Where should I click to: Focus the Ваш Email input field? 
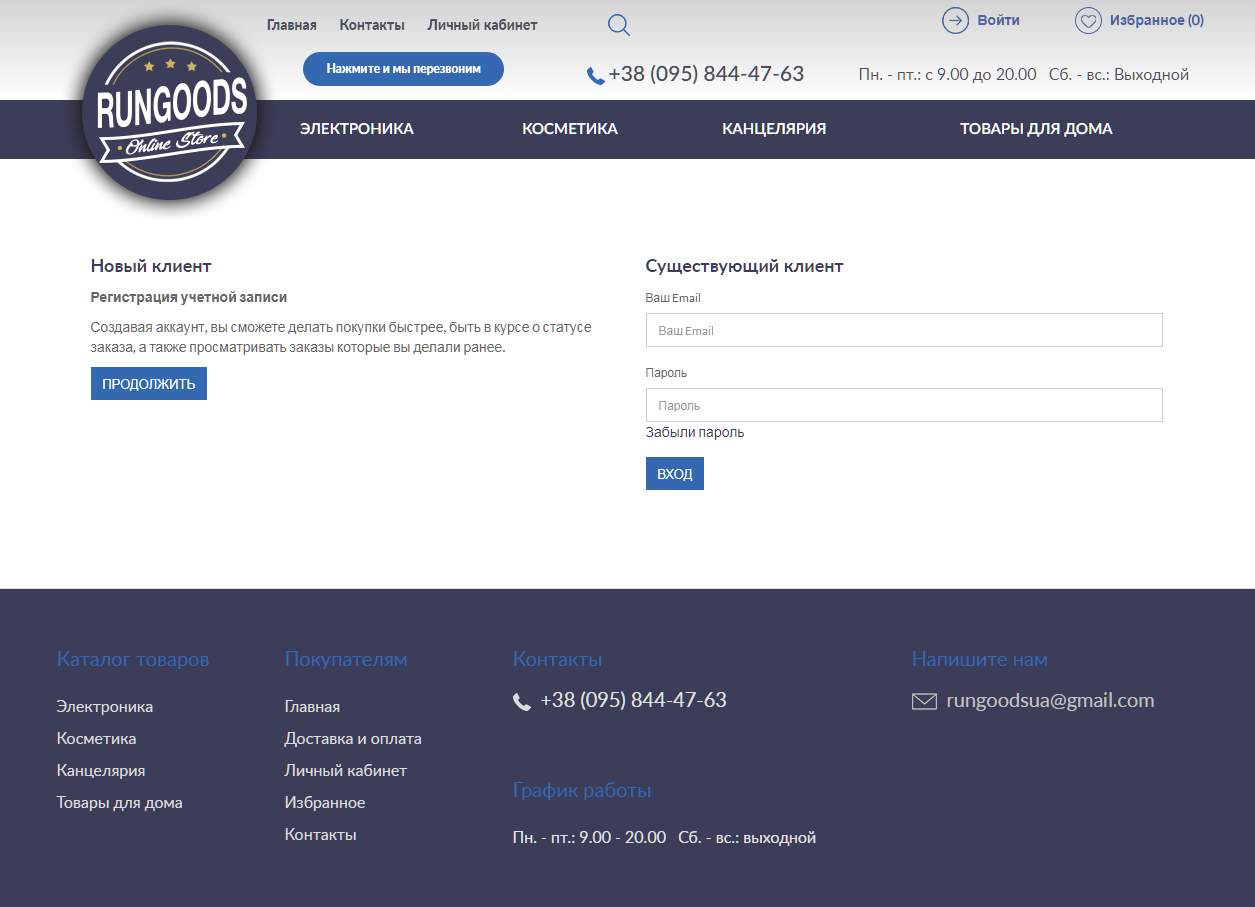[x=904, y=331]
